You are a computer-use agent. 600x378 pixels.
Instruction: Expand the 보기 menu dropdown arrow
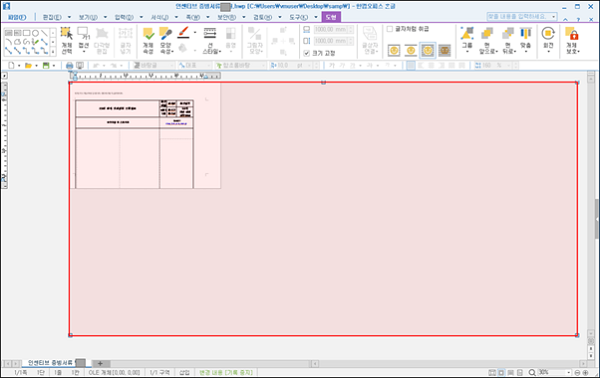[x=105, y=17]
